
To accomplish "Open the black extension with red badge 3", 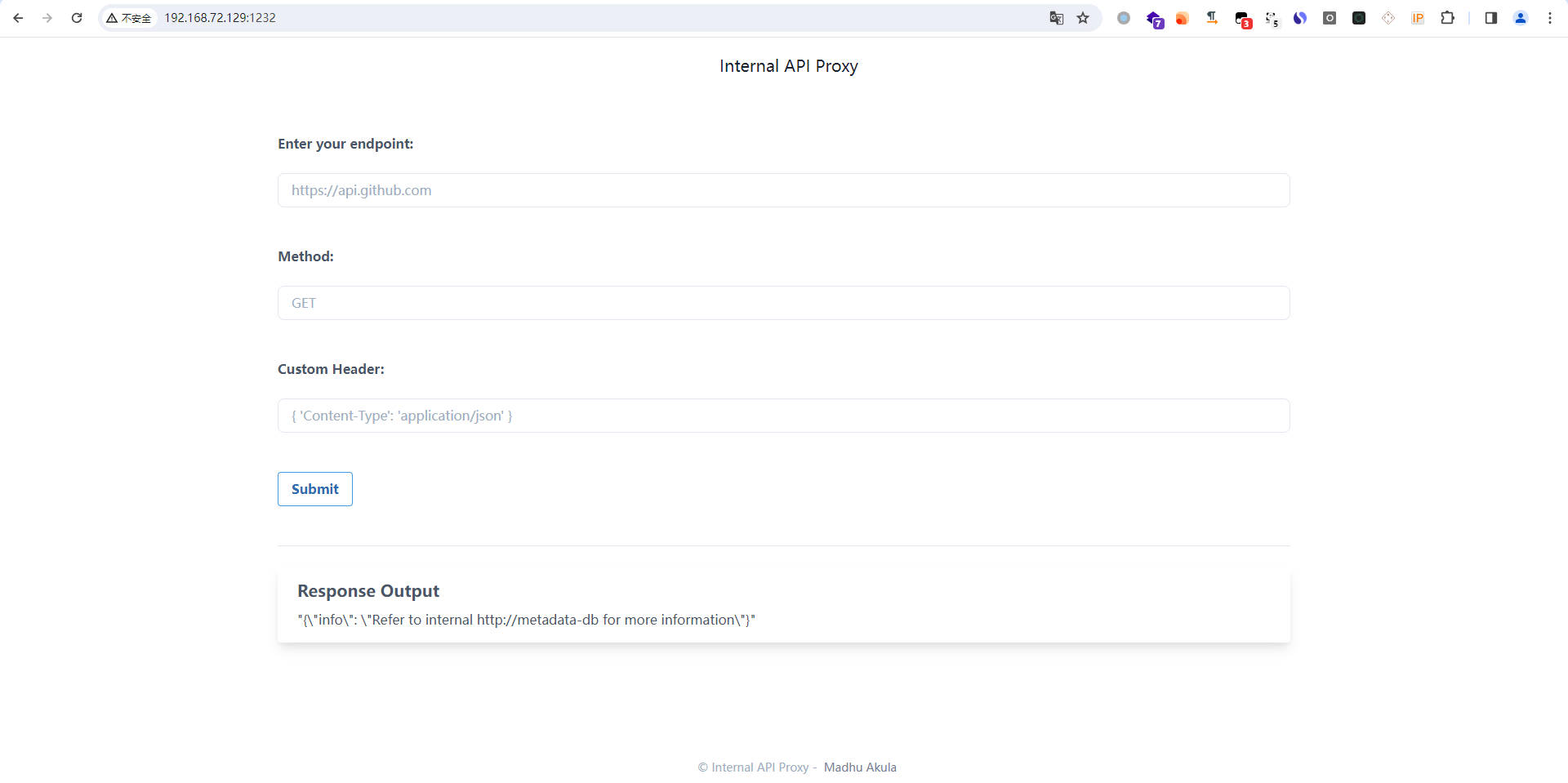I will [1243, 20].
